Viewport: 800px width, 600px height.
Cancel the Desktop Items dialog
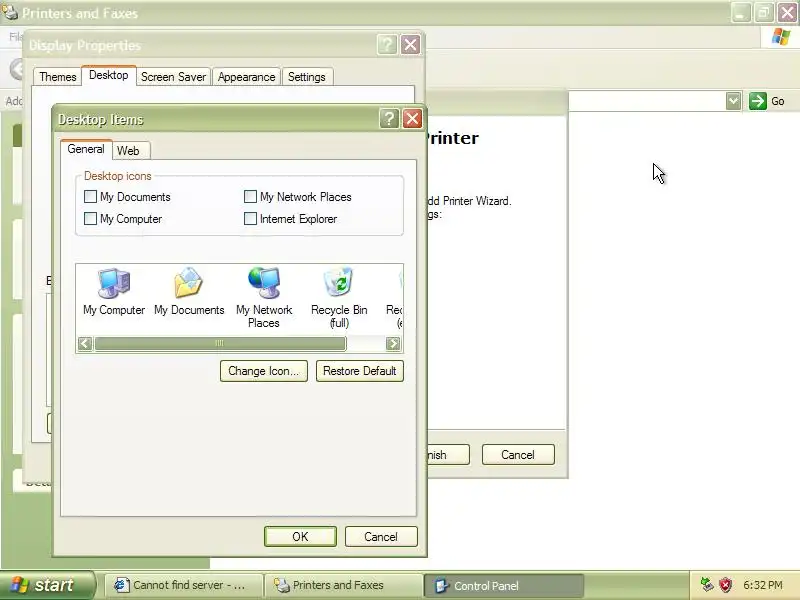click(381, 537)
